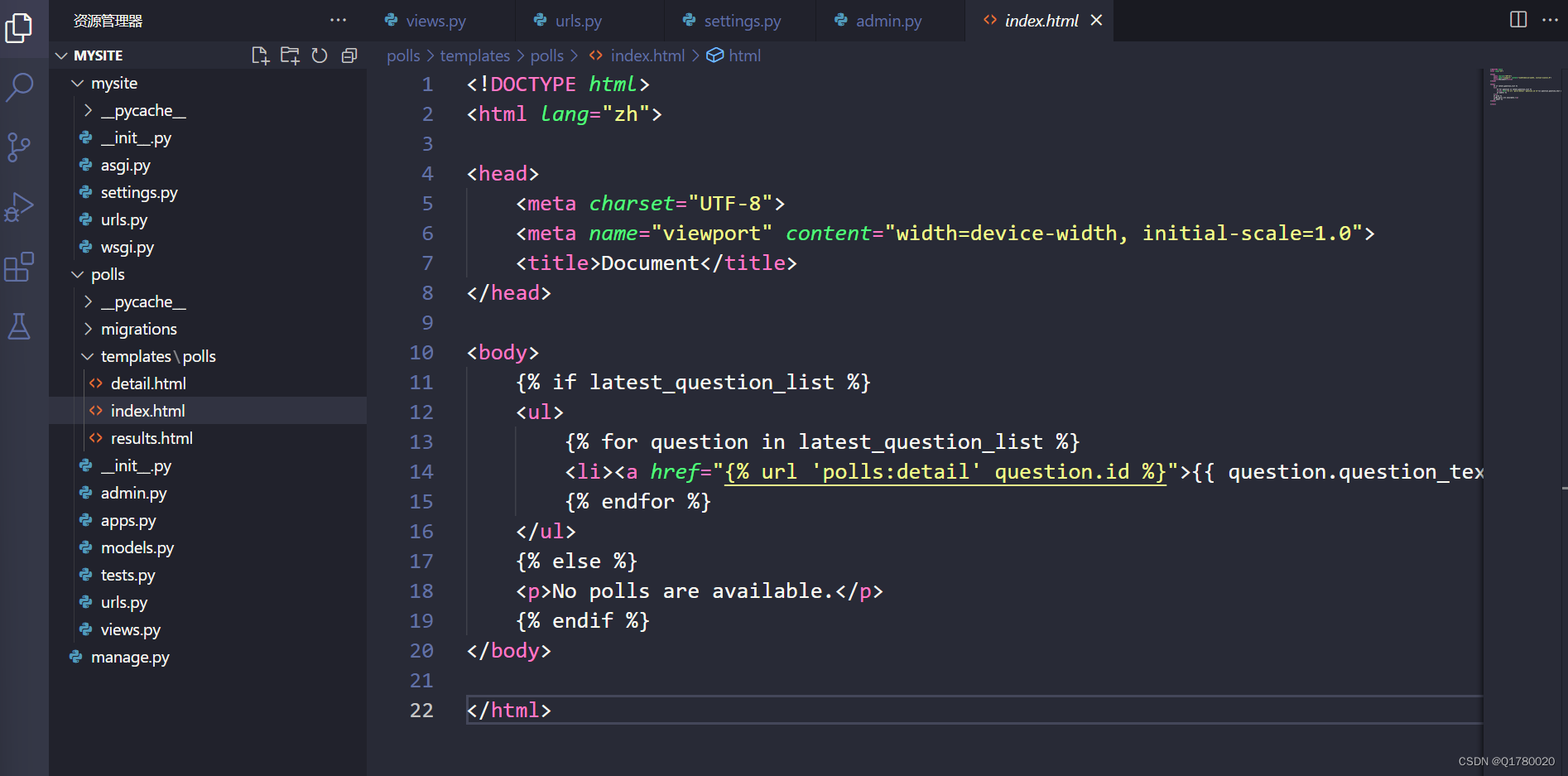Open the Source Control view

click(19, 147)
